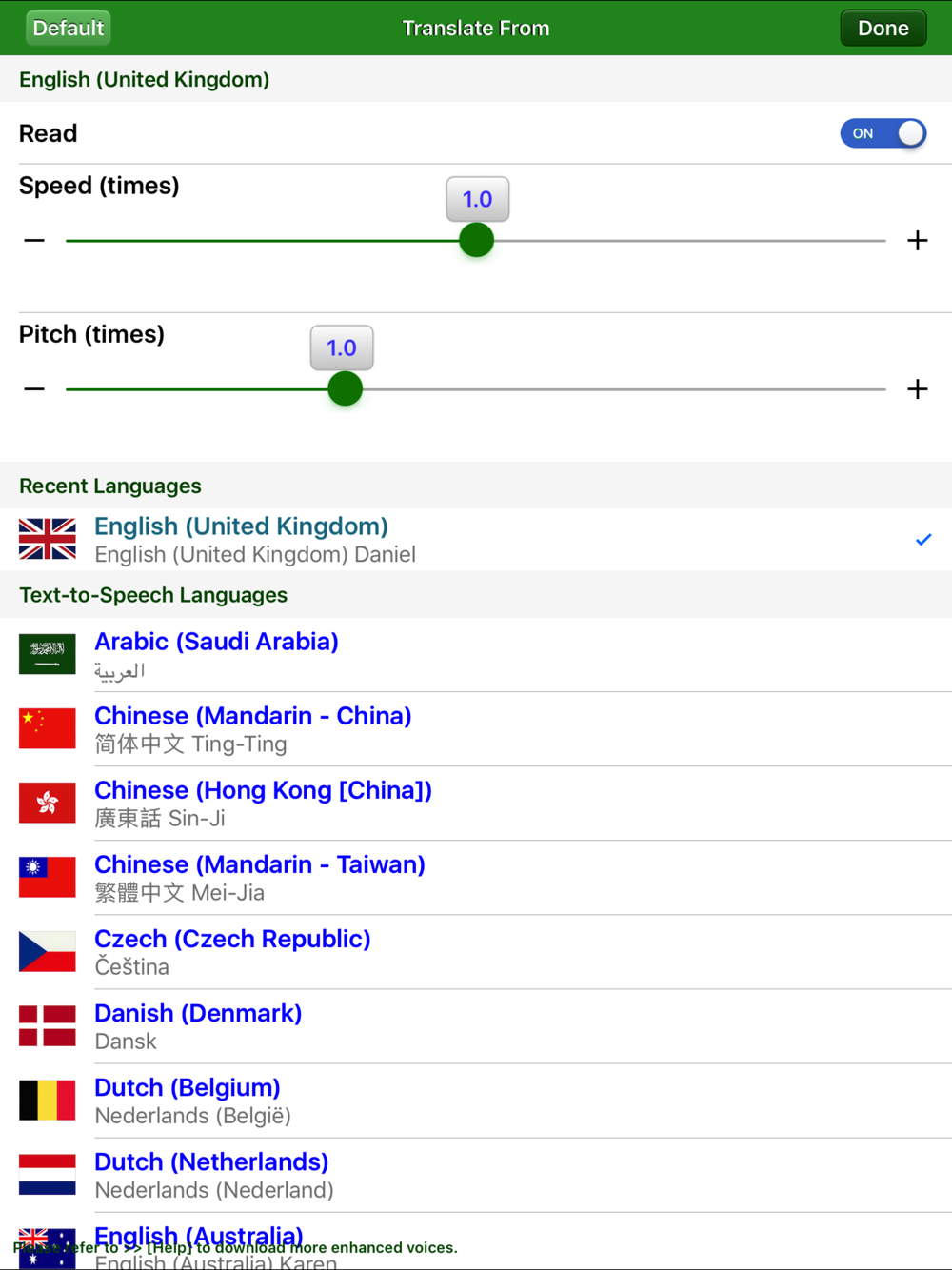Screen dimensions: 952x1270
Task: Increase pitch with the plus button
Action: [x=918, y=388]
